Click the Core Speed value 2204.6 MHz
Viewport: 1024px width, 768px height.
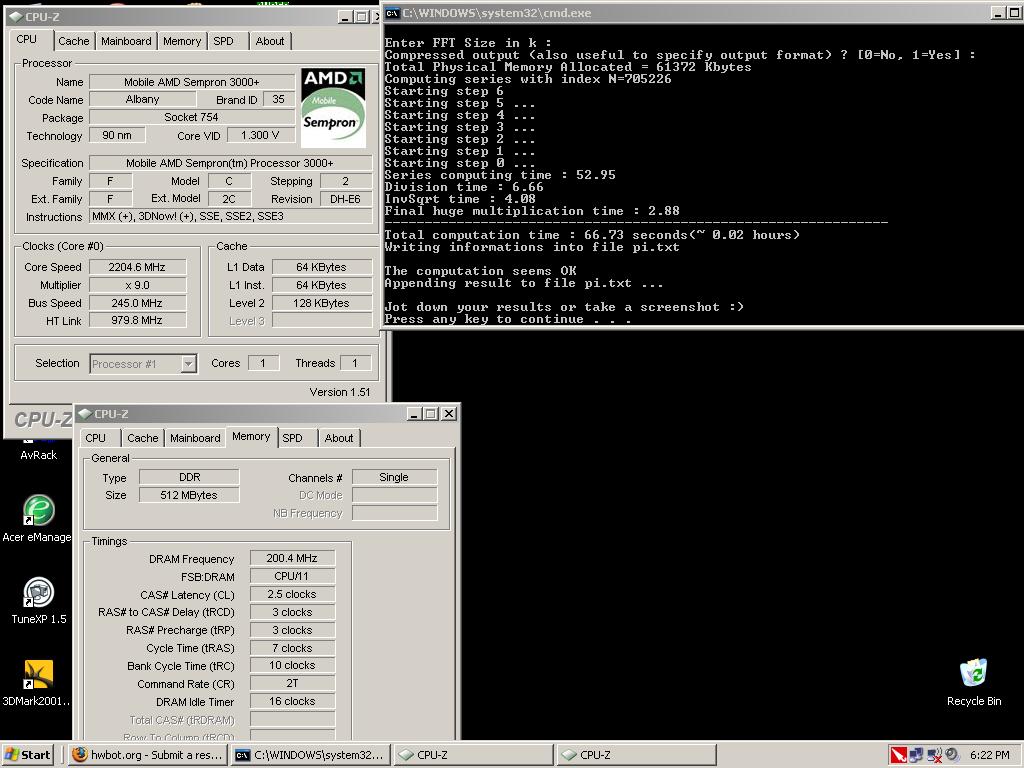(x=137, y=267)
